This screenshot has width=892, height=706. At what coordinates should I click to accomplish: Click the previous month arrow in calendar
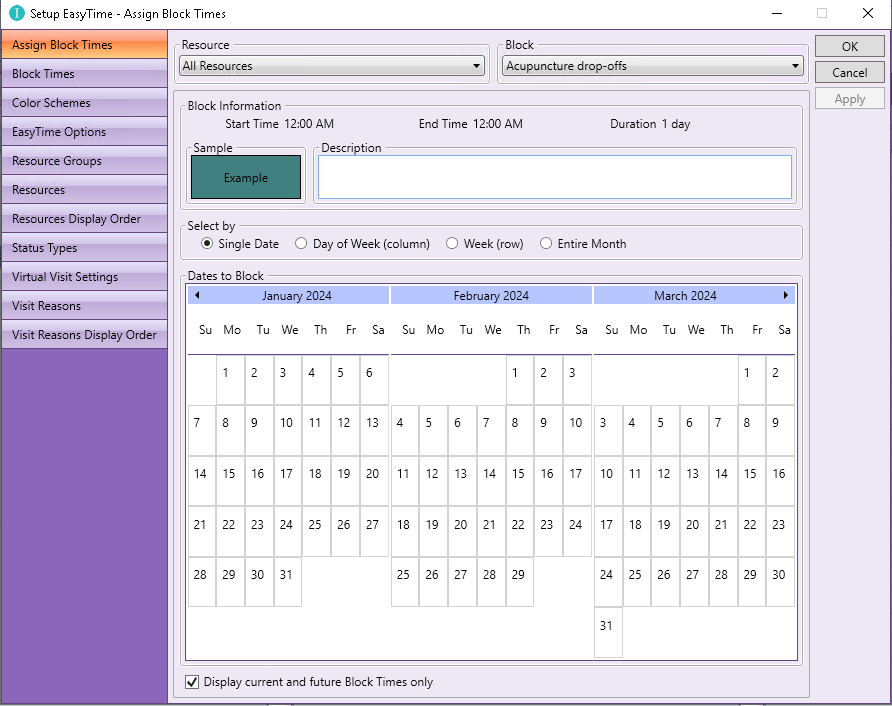click(x=197, y=295)
